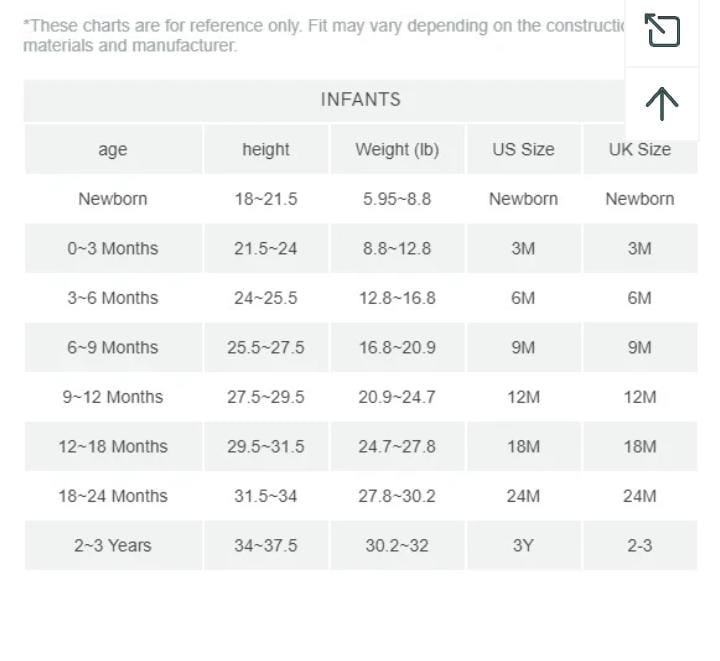
Task: Select the 0~3 Months age cell
Action: coord(113,249)
